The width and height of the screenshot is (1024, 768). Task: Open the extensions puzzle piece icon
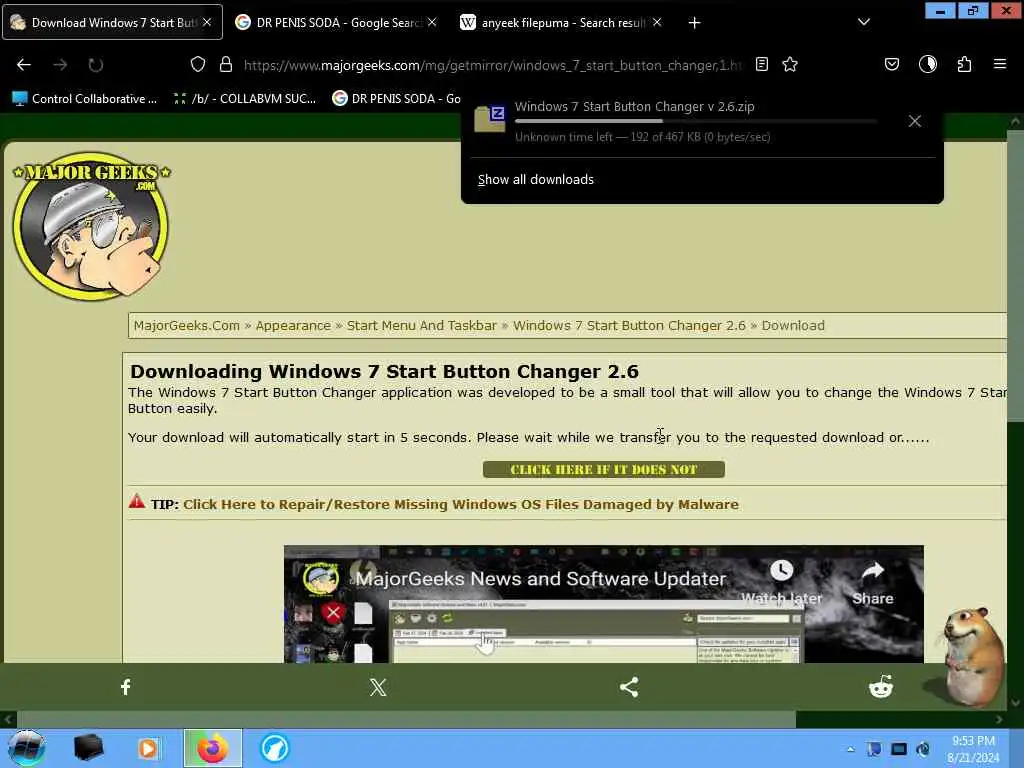965,64
